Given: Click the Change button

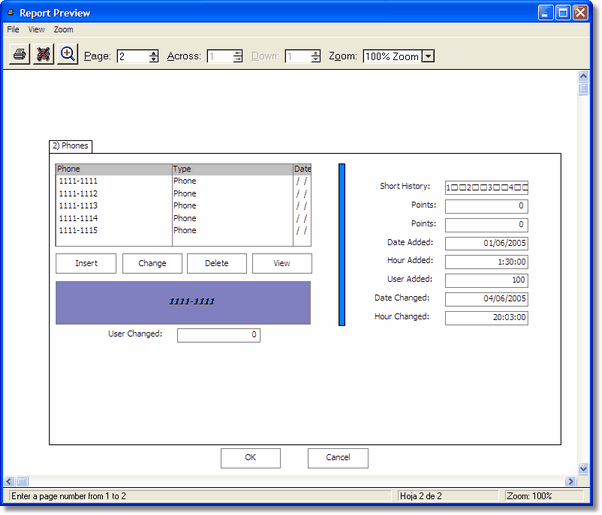Looking at the screenshot, I should [x=152, y=263].
